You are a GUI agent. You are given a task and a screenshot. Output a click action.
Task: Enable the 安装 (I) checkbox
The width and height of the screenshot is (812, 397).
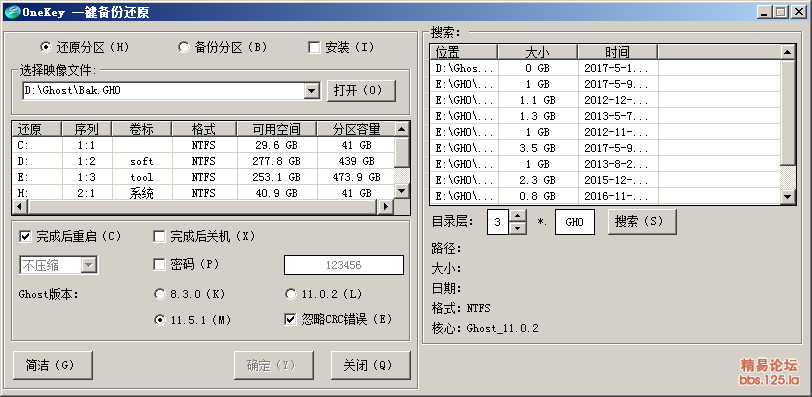click(x=314, y=48)
